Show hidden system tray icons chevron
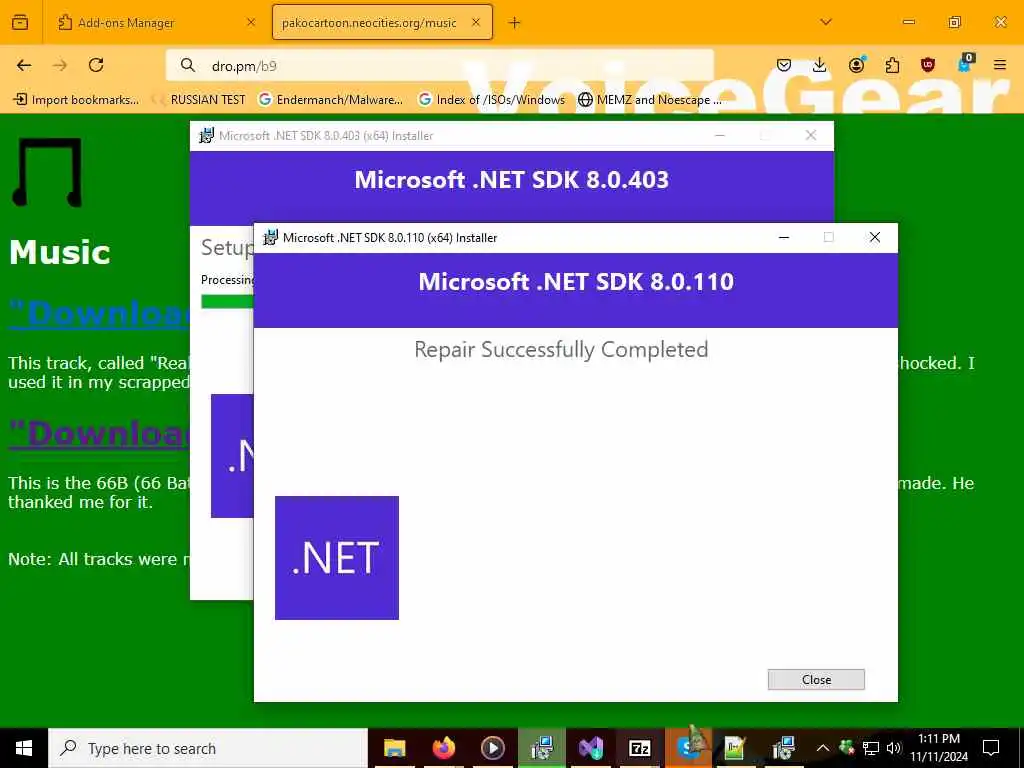1024x768 pixels. [823, 748]
